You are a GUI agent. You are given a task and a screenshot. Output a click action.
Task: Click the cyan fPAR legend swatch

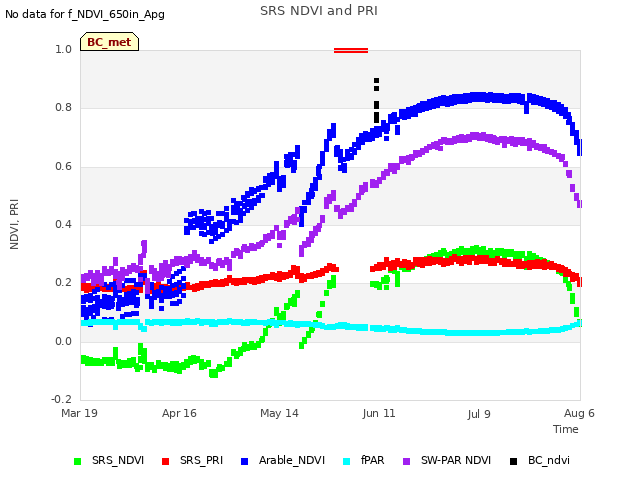coord(346,461)
